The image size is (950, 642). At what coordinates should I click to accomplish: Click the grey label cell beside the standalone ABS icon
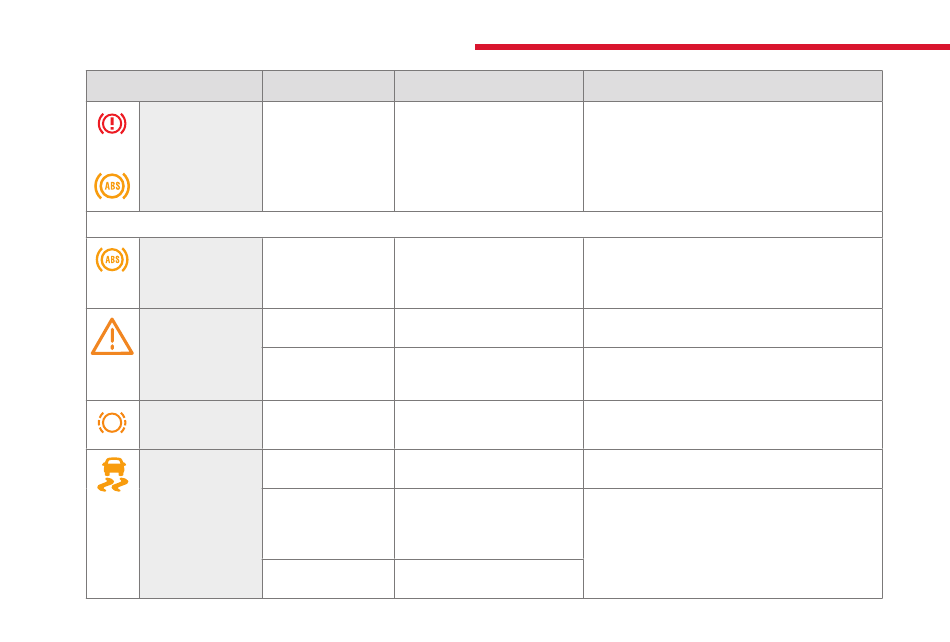[x=201, y=273]
